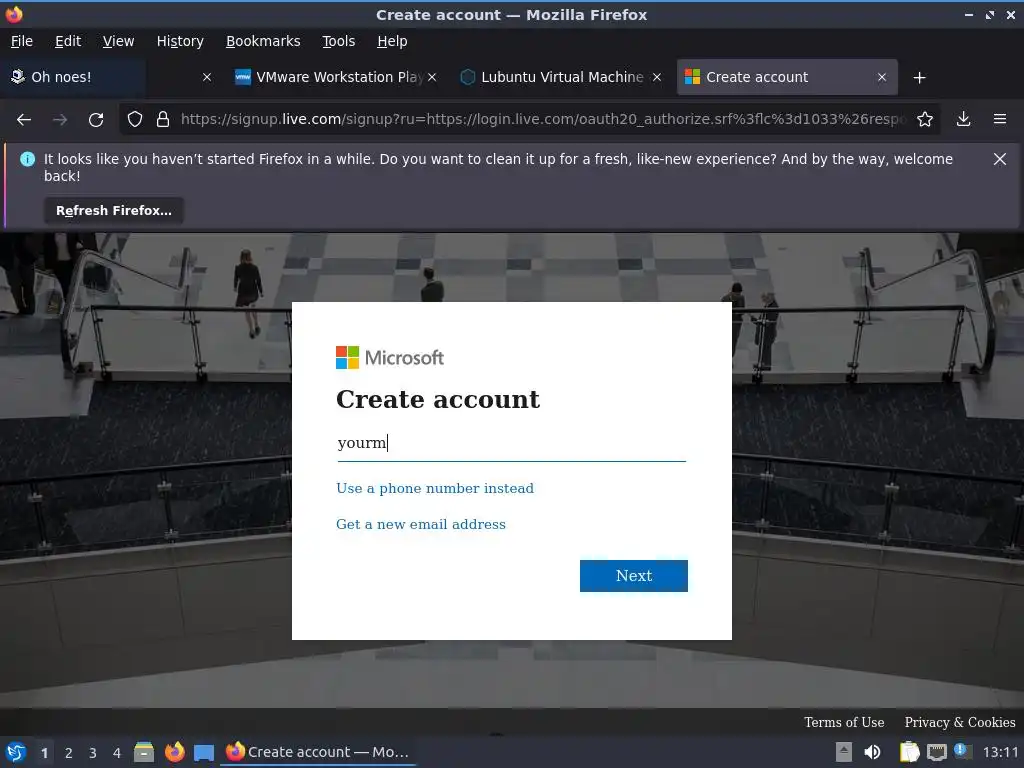Viewport: 1024px width, 768px height.
Task: Click Get a new email address
Action: (x=421, y=524)
